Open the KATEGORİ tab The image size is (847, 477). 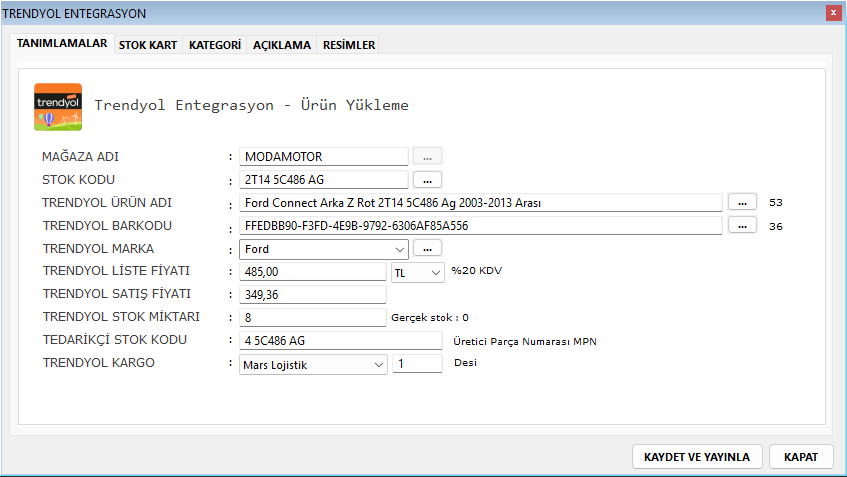pyautogui.click(x=215, y=45)
